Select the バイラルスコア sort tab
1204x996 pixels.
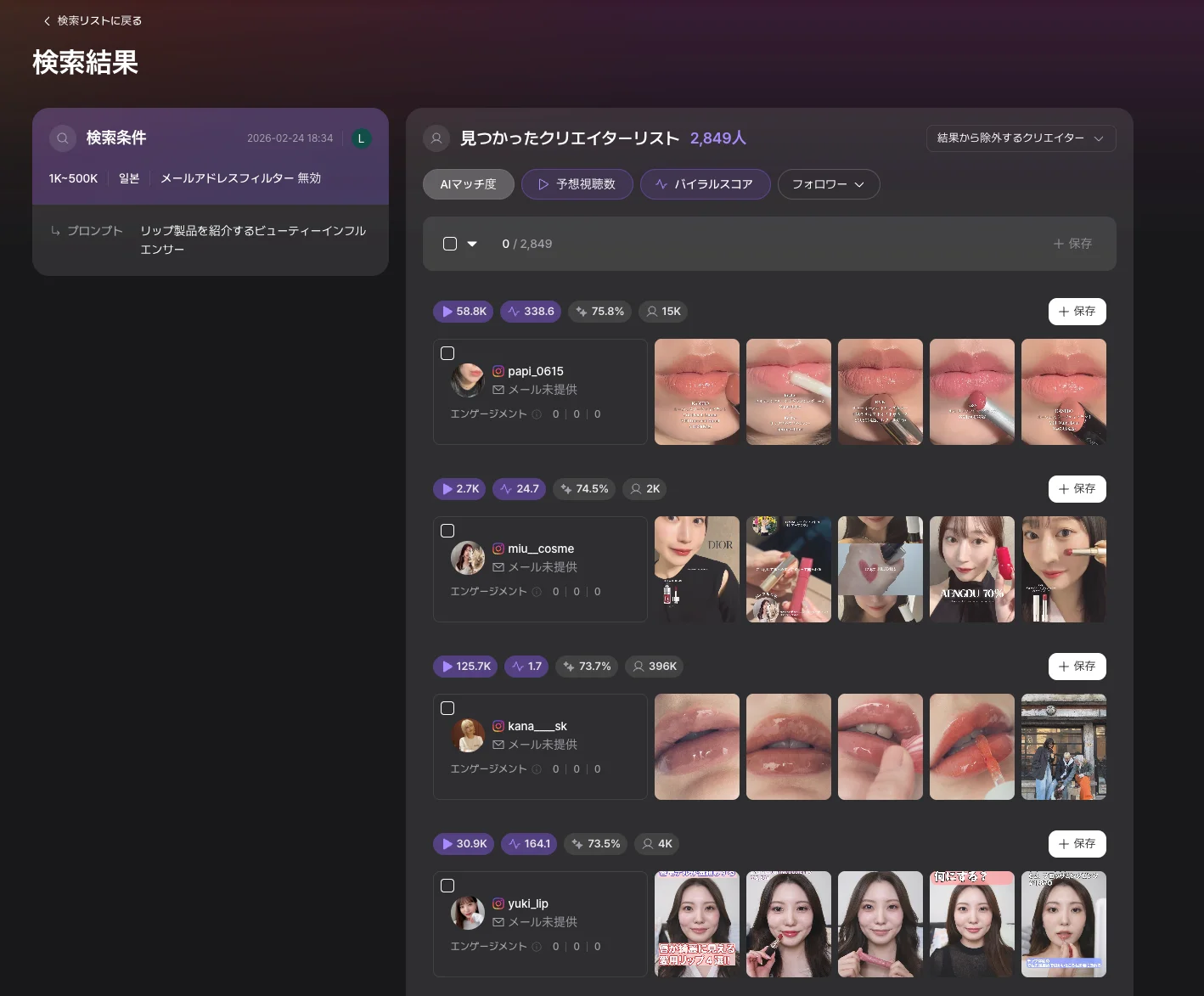(x=705, y=184)
